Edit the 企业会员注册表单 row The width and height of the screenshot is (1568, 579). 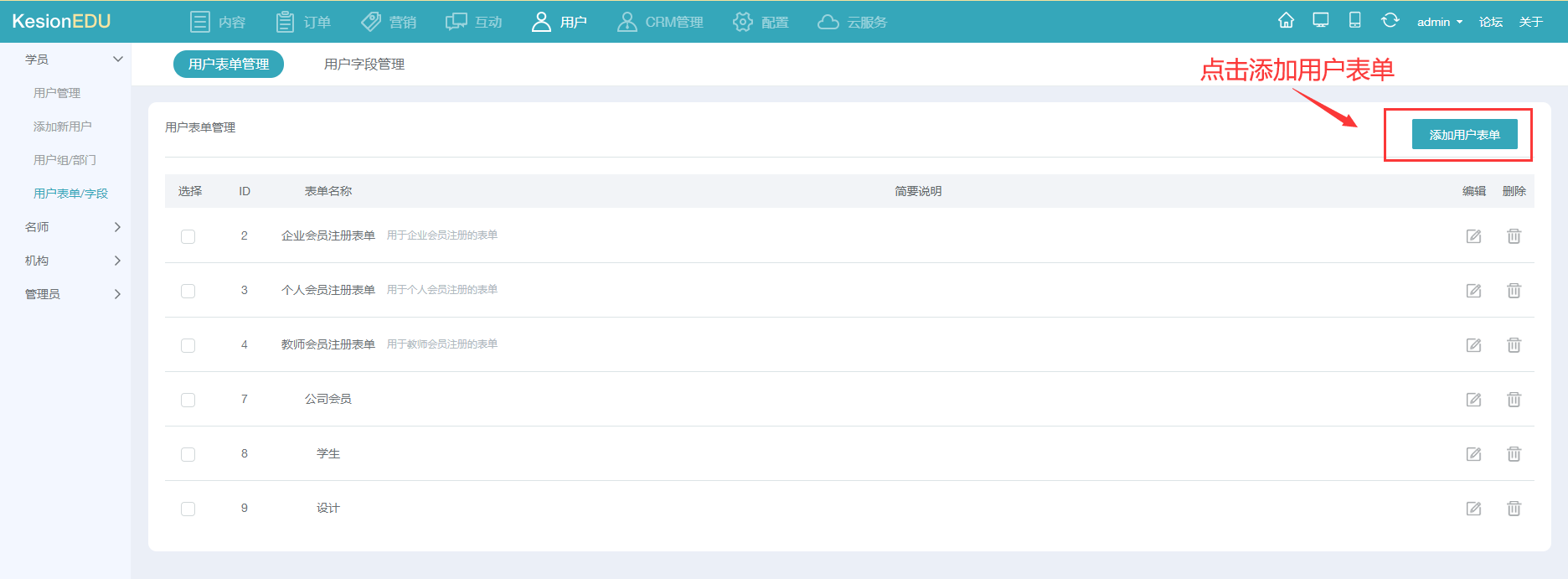(x=1473, y=236)
